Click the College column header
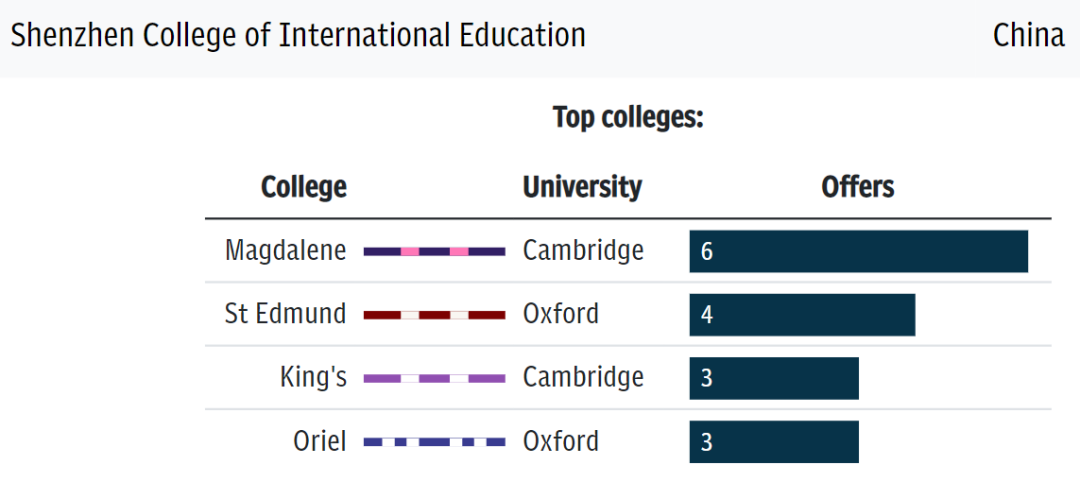Viewport: 1080px width, 482px height. 304,187
